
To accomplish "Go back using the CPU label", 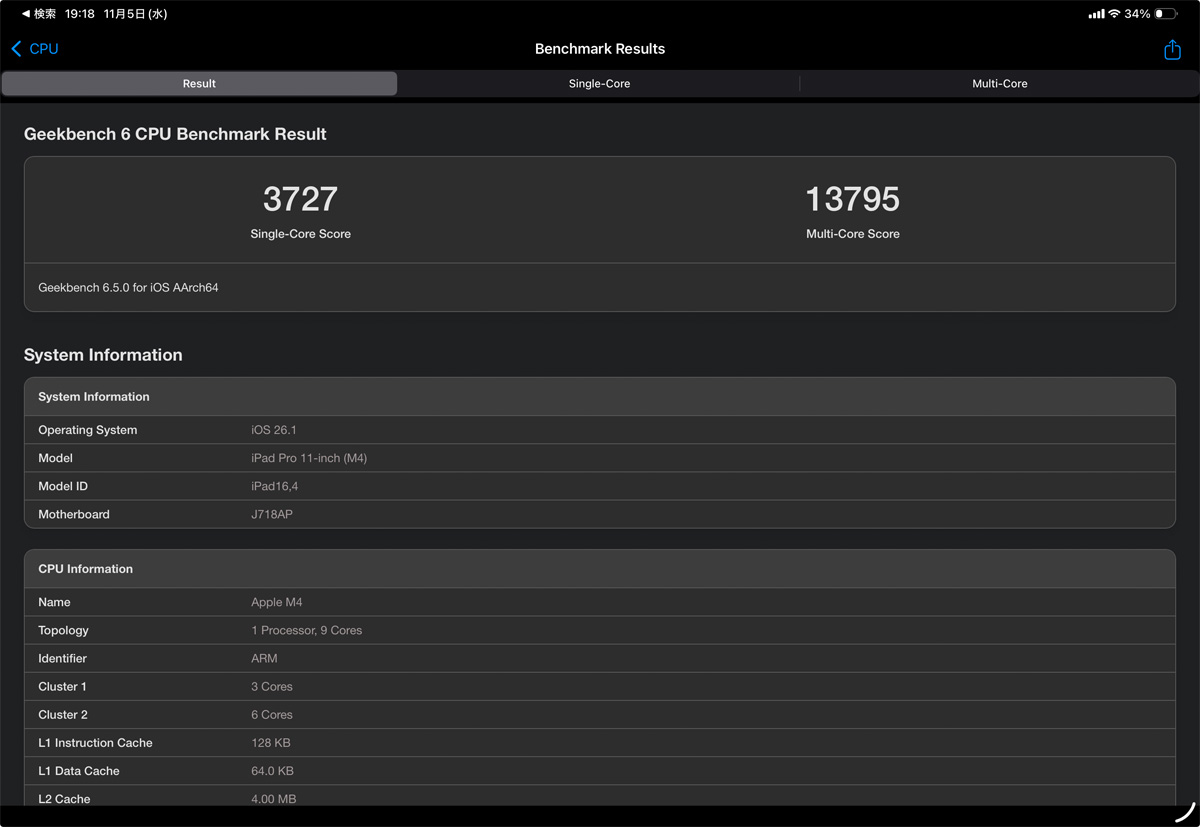I will click(44, 49).
